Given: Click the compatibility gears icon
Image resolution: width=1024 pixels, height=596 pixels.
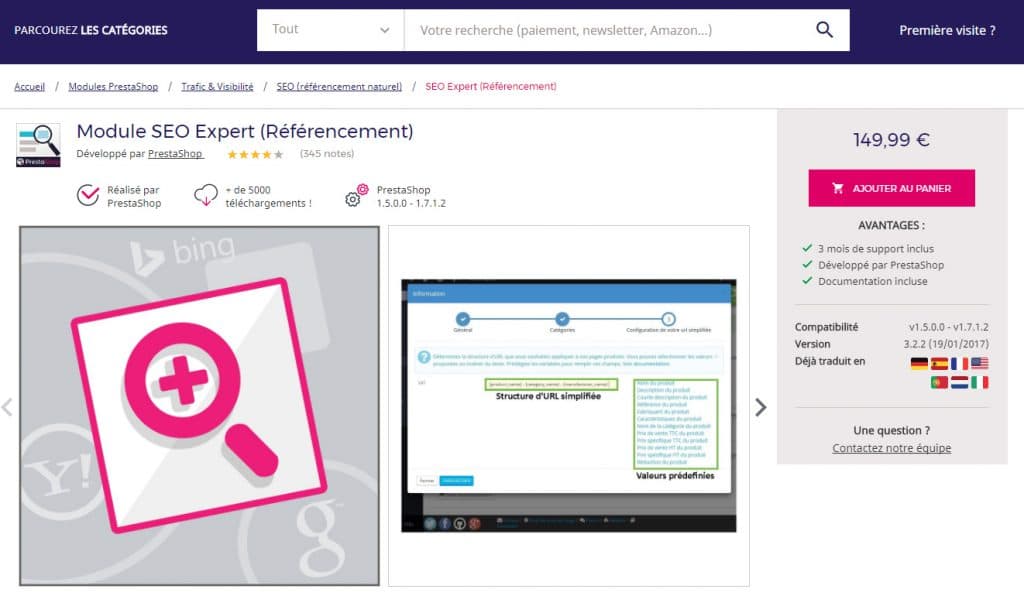Looking at the screenshot, I should 357,195.
